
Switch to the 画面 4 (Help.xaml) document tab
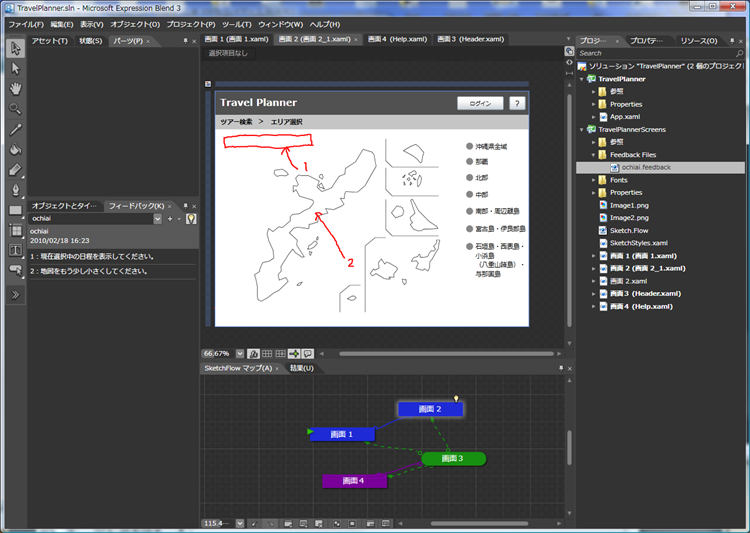click(x=397, y=39)
